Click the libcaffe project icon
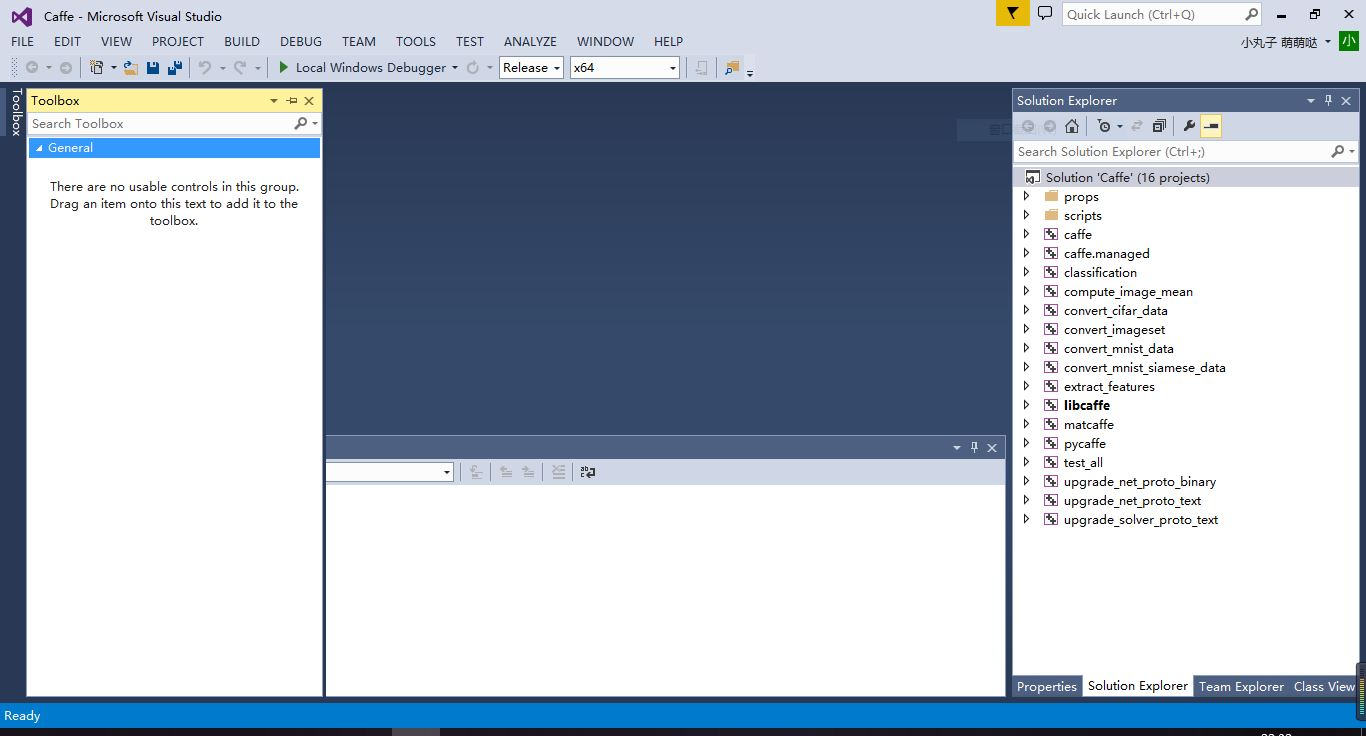This screenshot has width=1366, height=736. pos(1051,405)
